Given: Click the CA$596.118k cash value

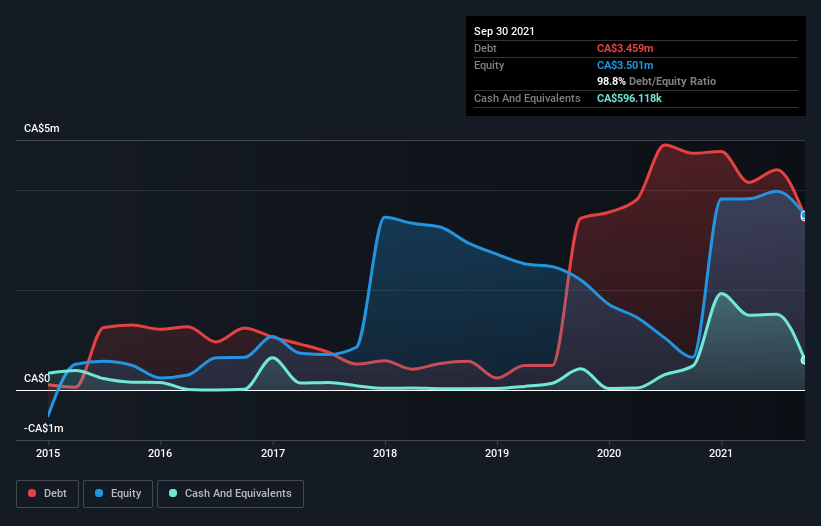Looking at the screenshot, I should [629, 98].
